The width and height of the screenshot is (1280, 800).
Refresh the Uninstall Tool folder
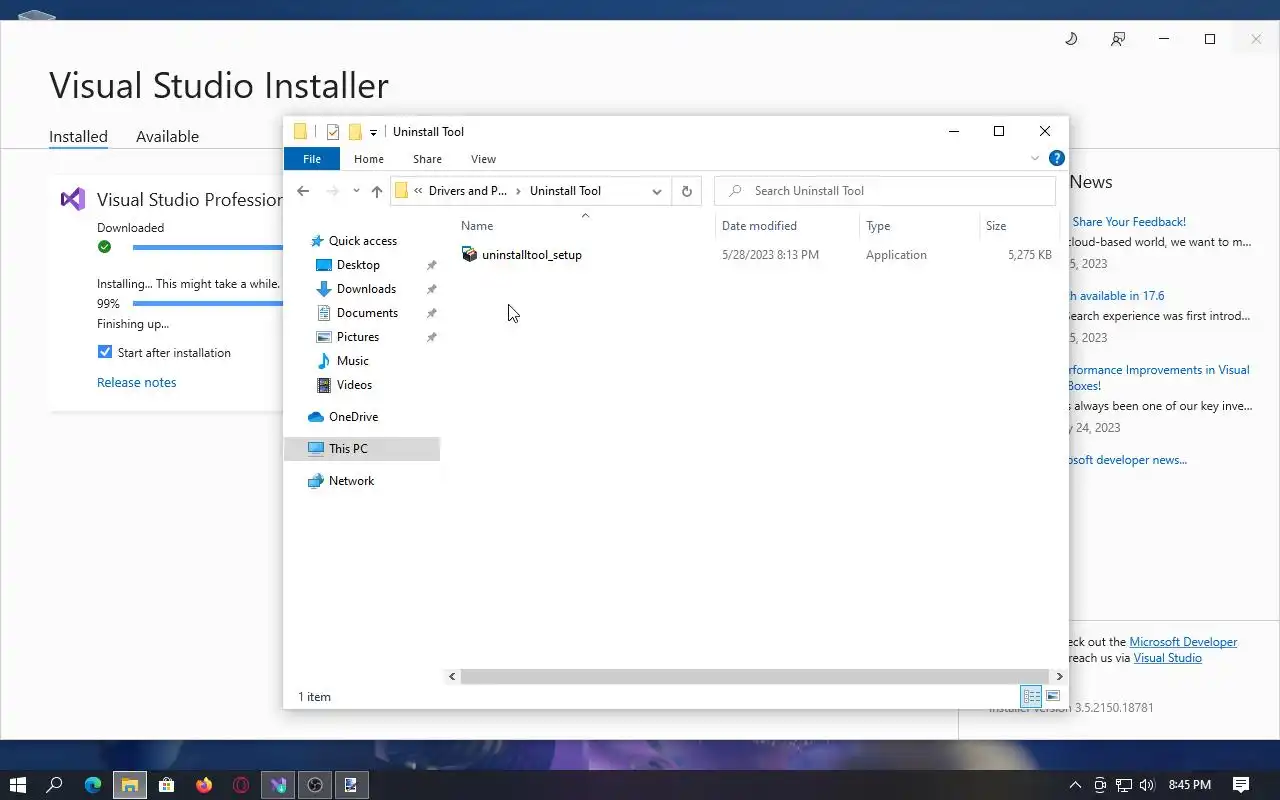click(x=686, y=191)
